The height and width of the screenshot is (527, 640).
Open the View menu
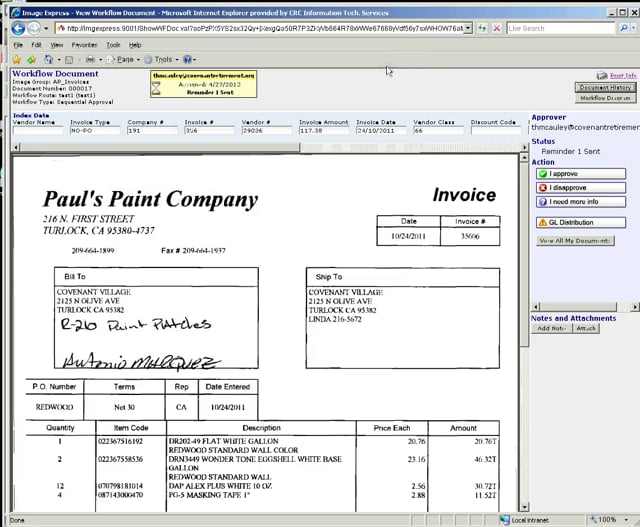(57, 45)
